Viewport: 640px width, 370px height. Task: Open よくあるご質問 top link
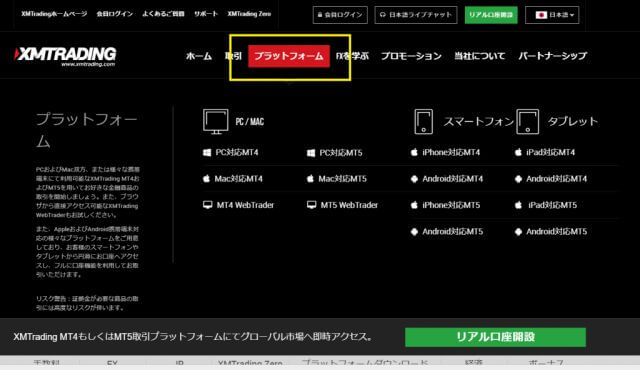163,14
